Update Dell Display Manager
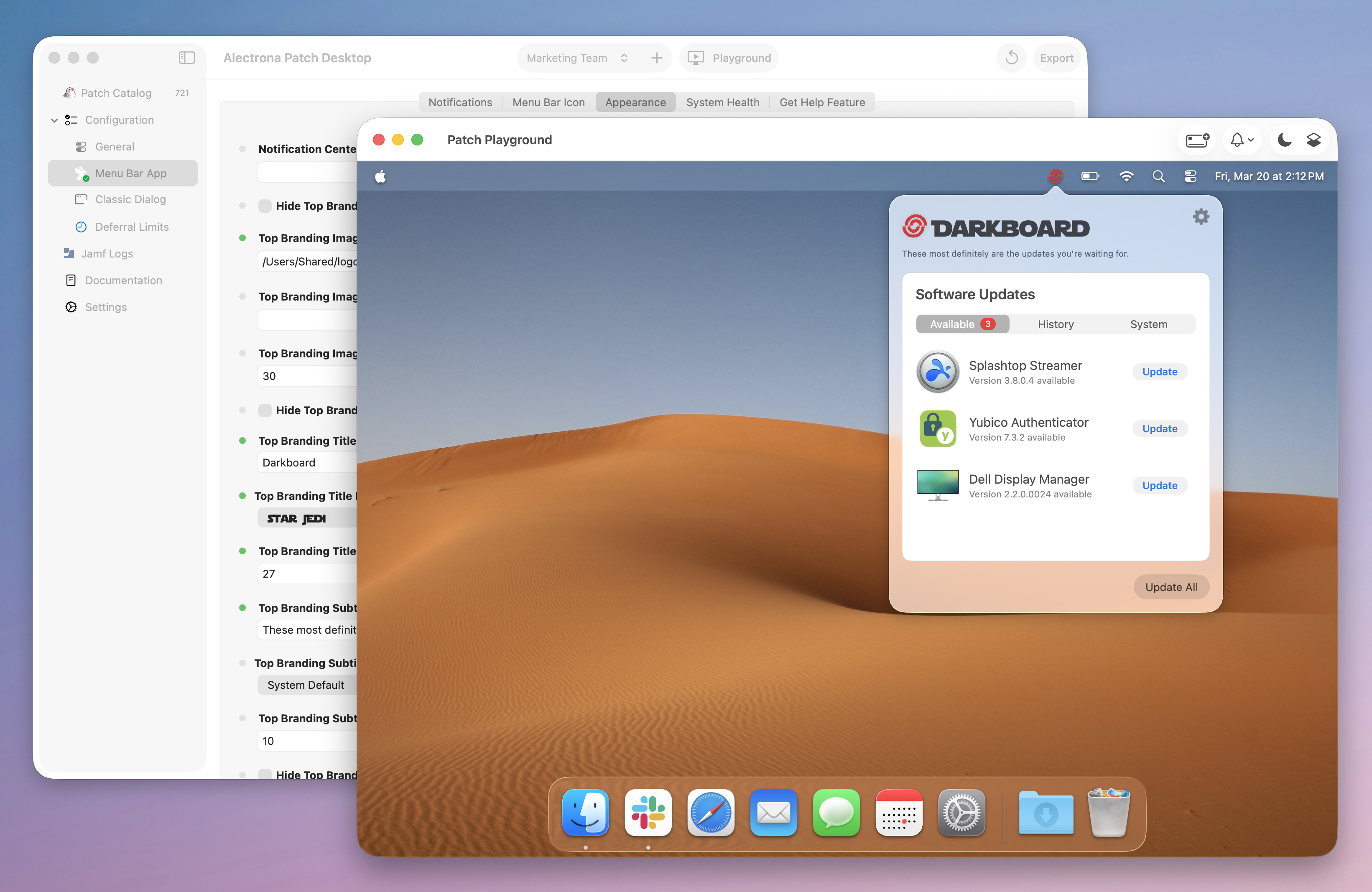The height and width of the screenshot is (892, 1372). (x=1159, y=485)
